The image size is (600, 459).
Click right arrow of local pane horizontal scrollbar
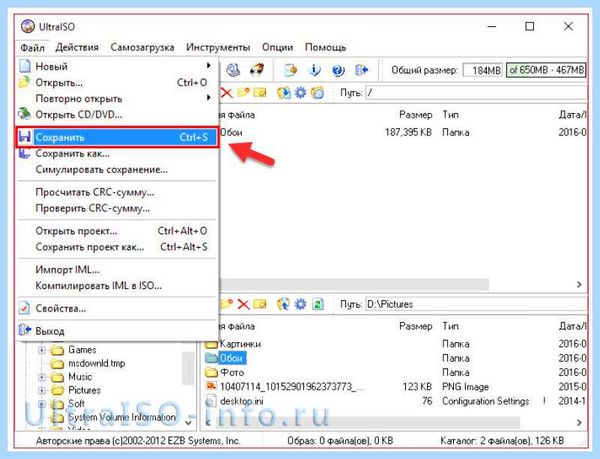(579, 422)
